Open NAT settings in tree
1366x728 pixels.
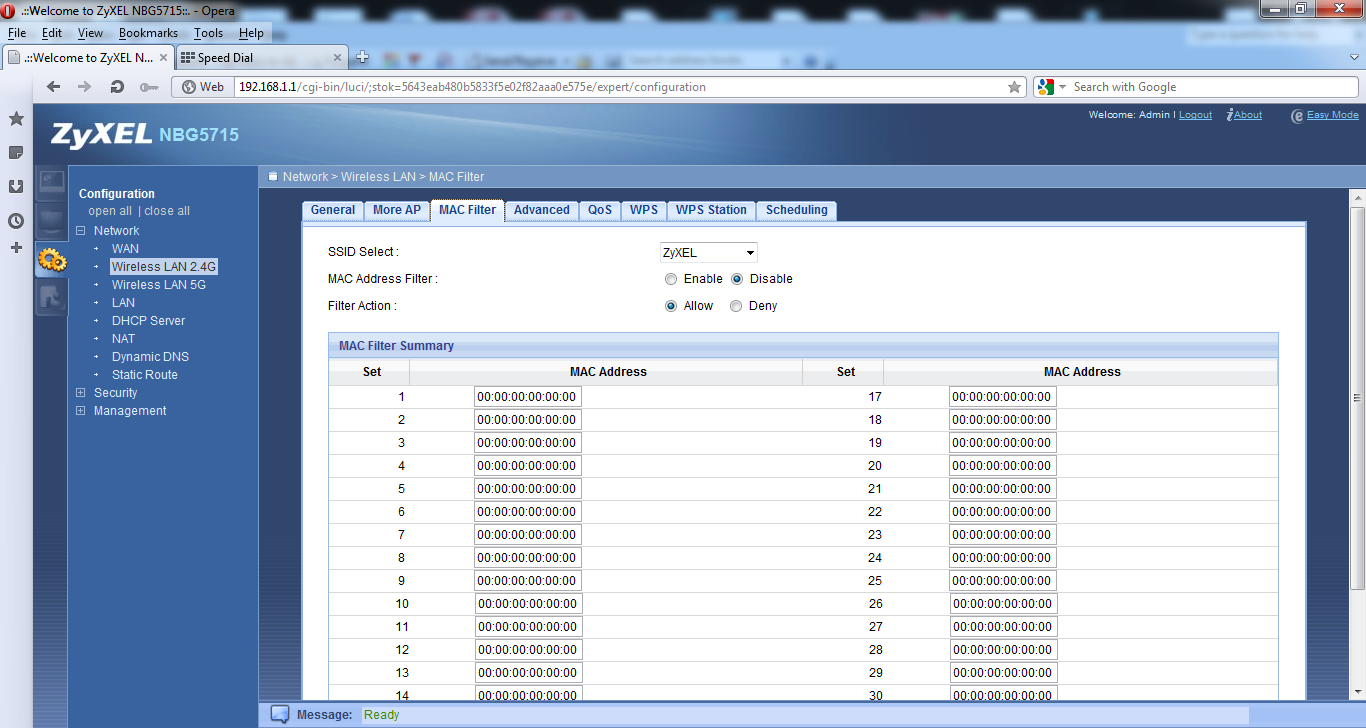pyautogui.click(x=123, y=339)
